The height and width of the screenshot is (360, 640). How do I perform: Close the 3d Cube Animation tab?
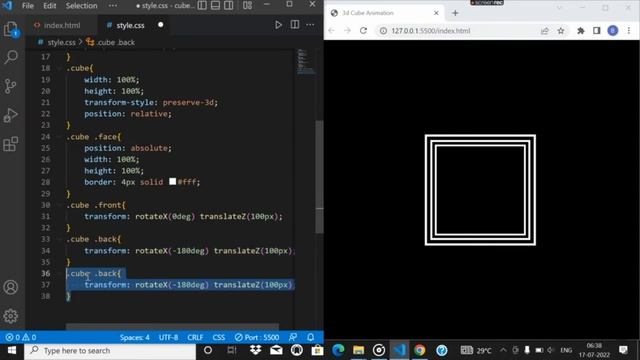(x=436, y=13)
